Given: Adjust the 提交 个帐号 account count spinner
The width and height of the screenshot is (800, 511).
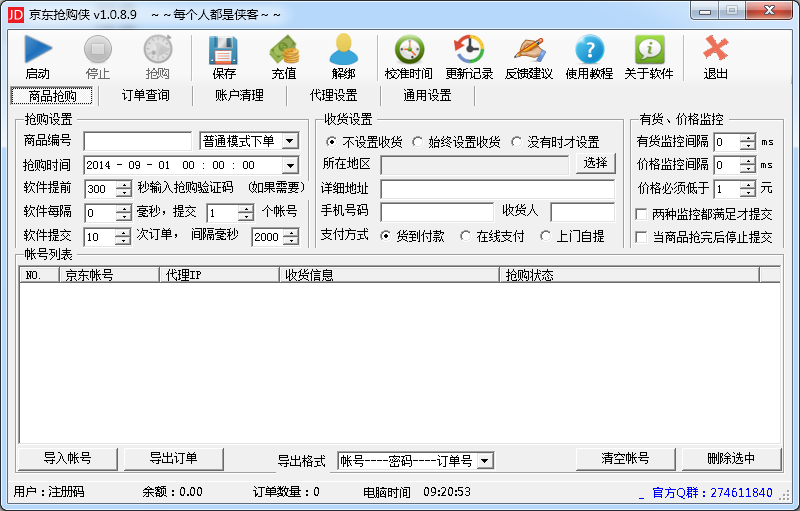Looking at the screenshot, I should [x=245, y=213].
